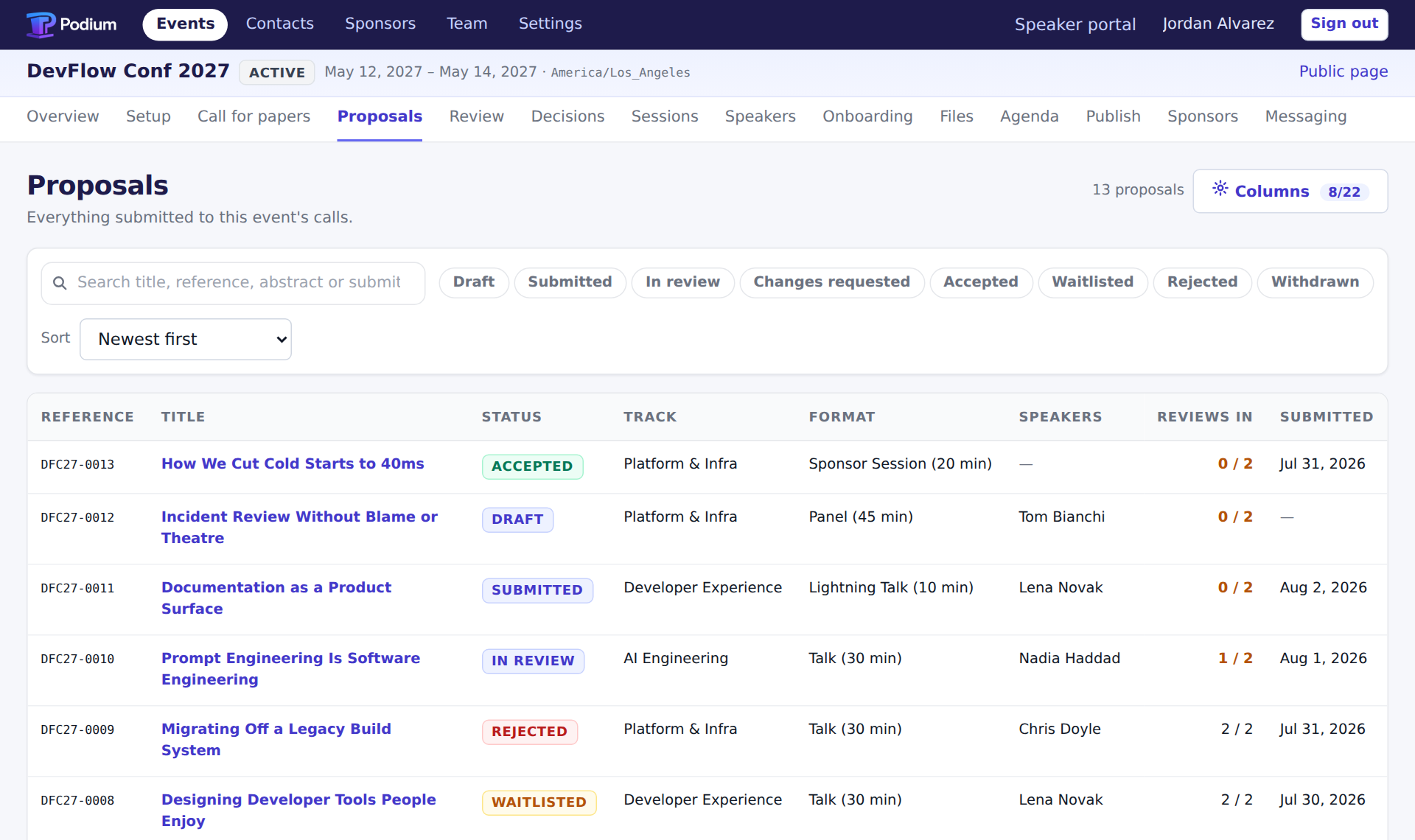Click the proposals search input field

click(233, 283)
